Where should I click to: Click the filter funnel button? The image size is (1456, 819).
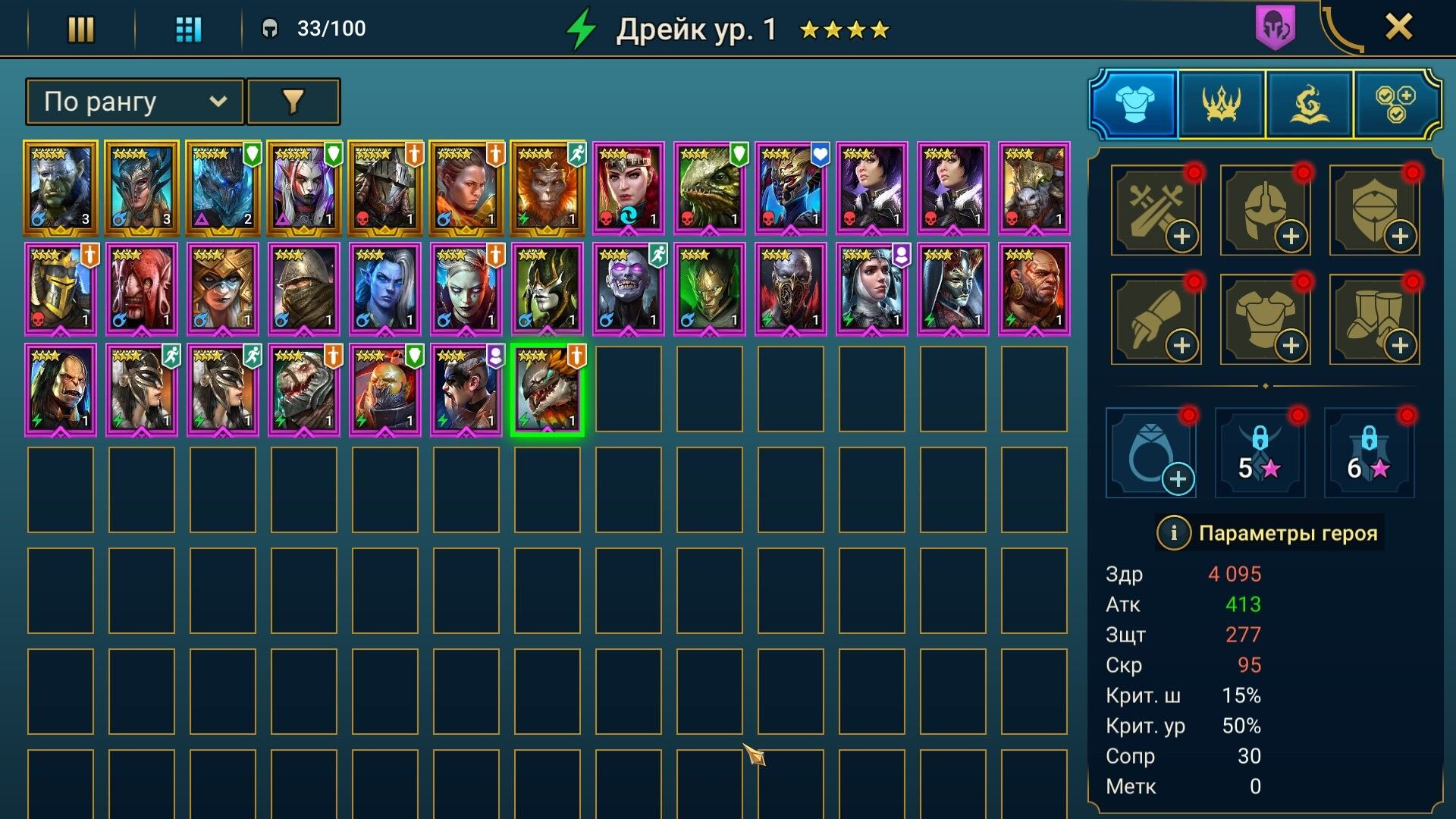click(x=293, y=102)
